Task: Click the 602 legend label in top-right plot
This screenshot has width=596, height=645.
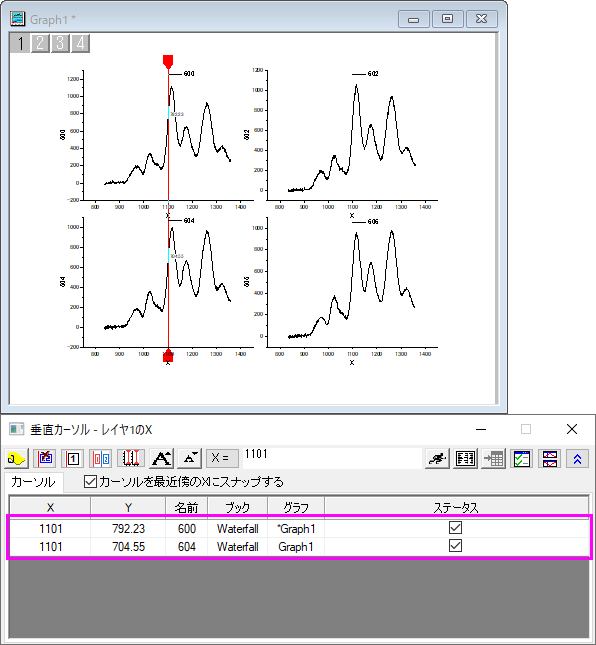Action: coord(373,74)
